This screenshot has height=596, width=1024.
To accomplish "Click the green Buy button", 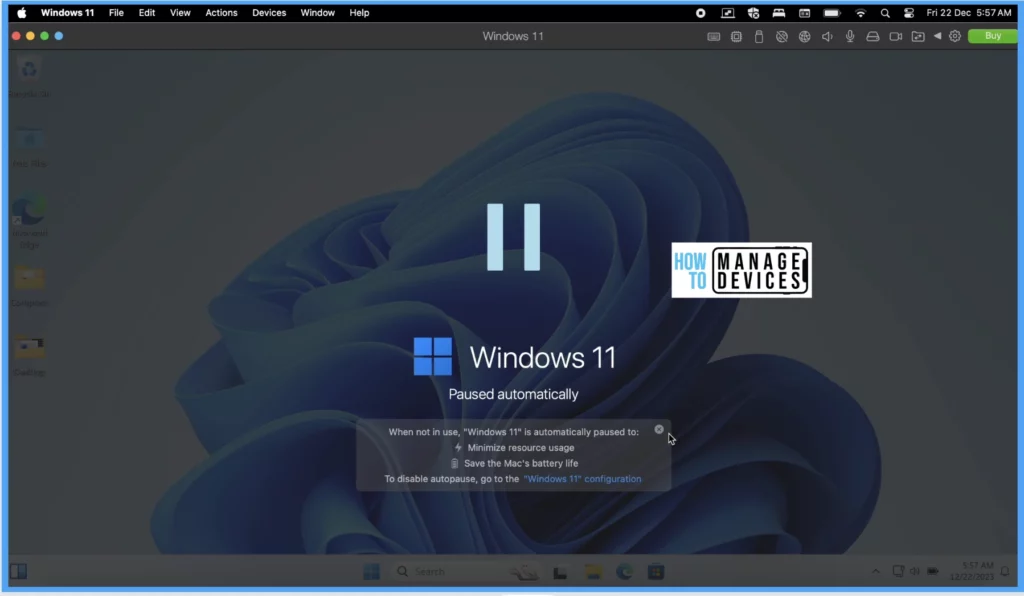I will (x=993, y=36).
